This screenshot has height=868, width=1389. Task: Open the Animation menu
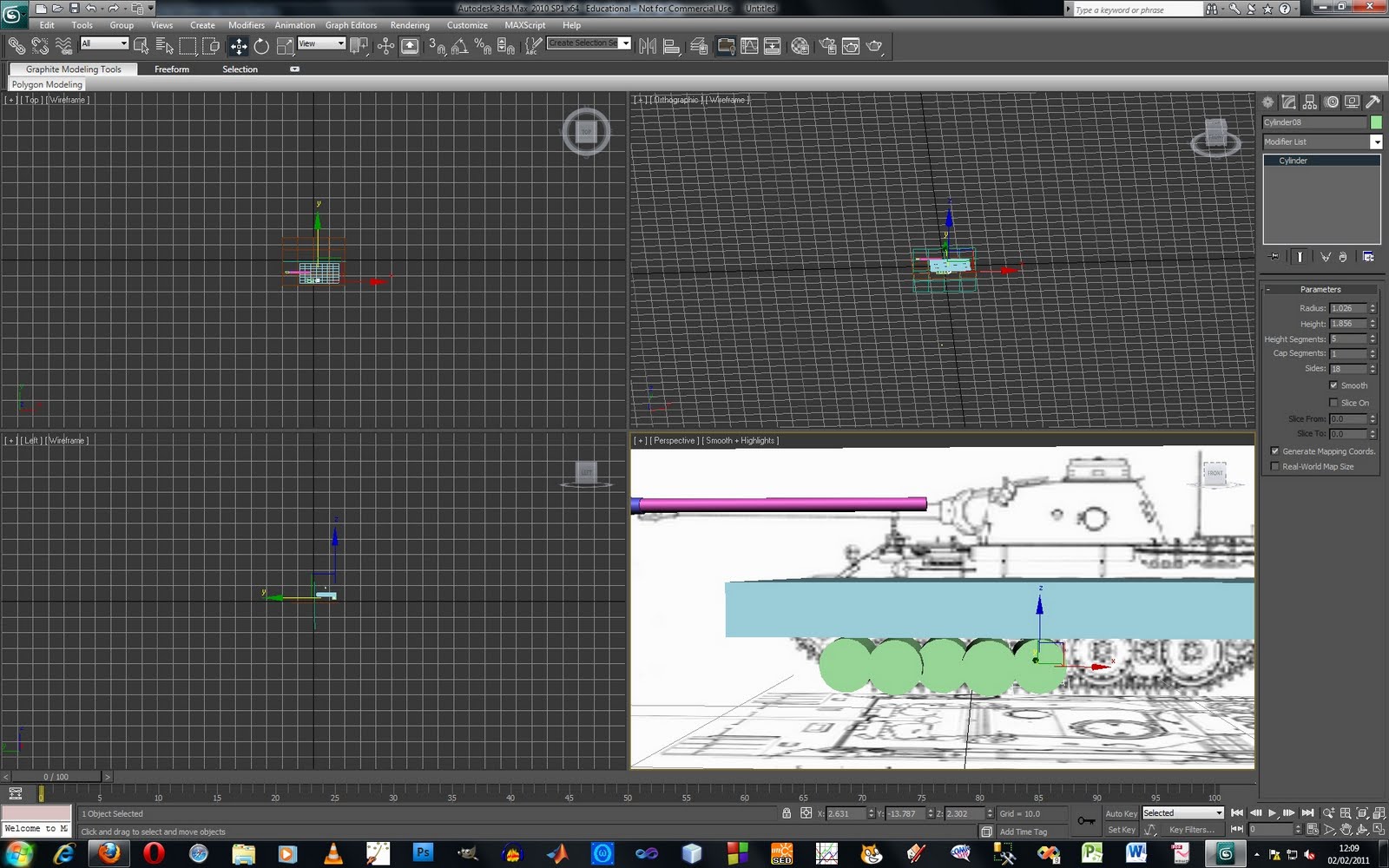coord(295,25)
